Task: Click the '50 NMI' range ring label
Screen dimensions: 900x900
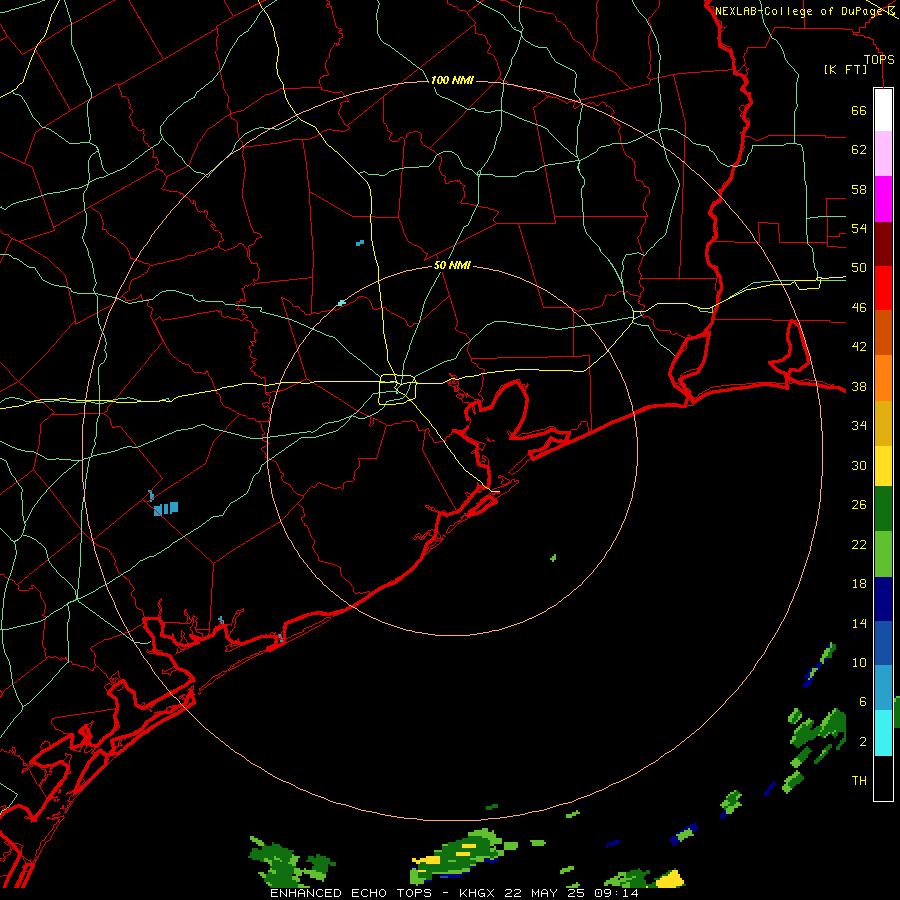Action: point(452,265)
